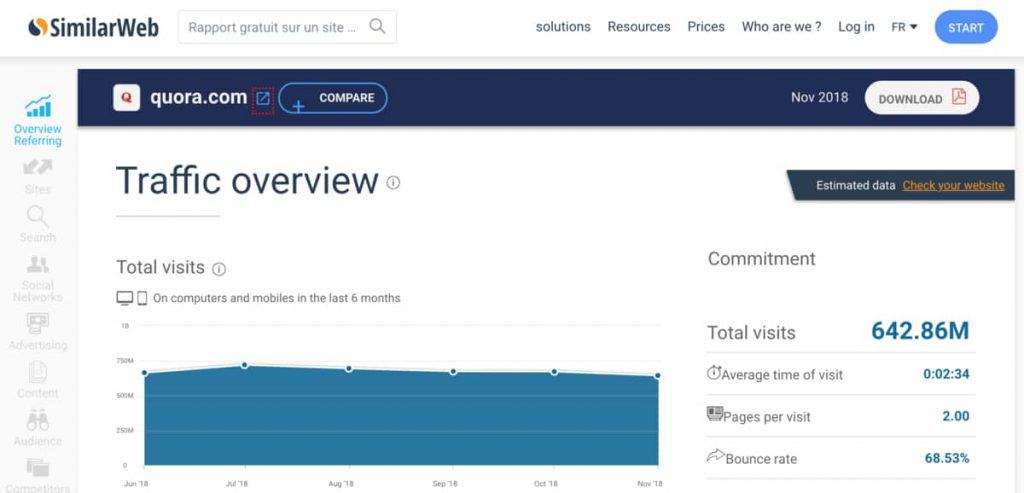Select the Nov '18 data point on chart
Viewport: 1024px width, 493px height.
pyautogui.click(x=658, y=375)
